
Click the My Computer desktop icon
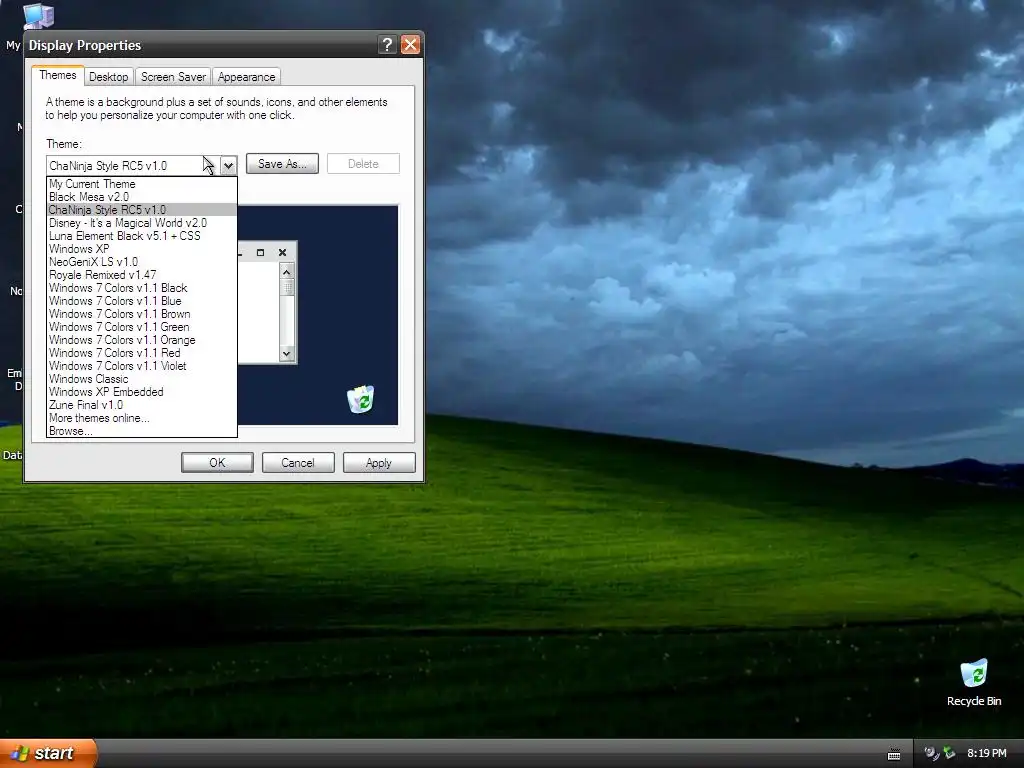click(x=38, y=16)
